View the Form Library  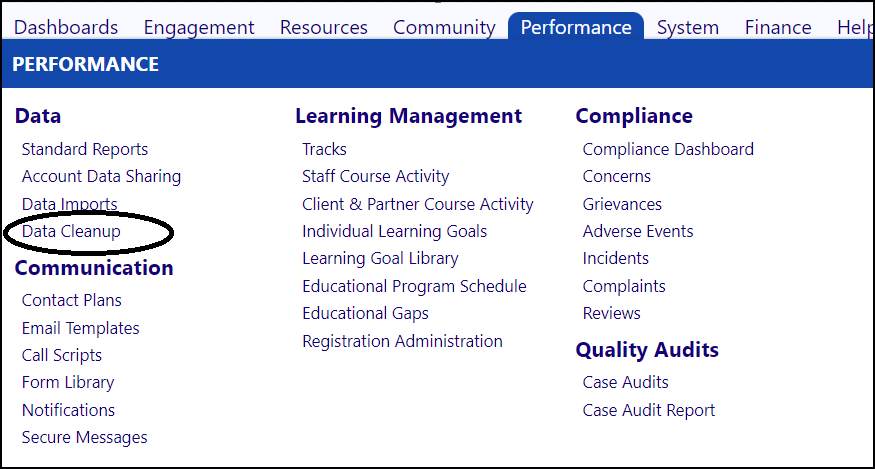point(68,382)
